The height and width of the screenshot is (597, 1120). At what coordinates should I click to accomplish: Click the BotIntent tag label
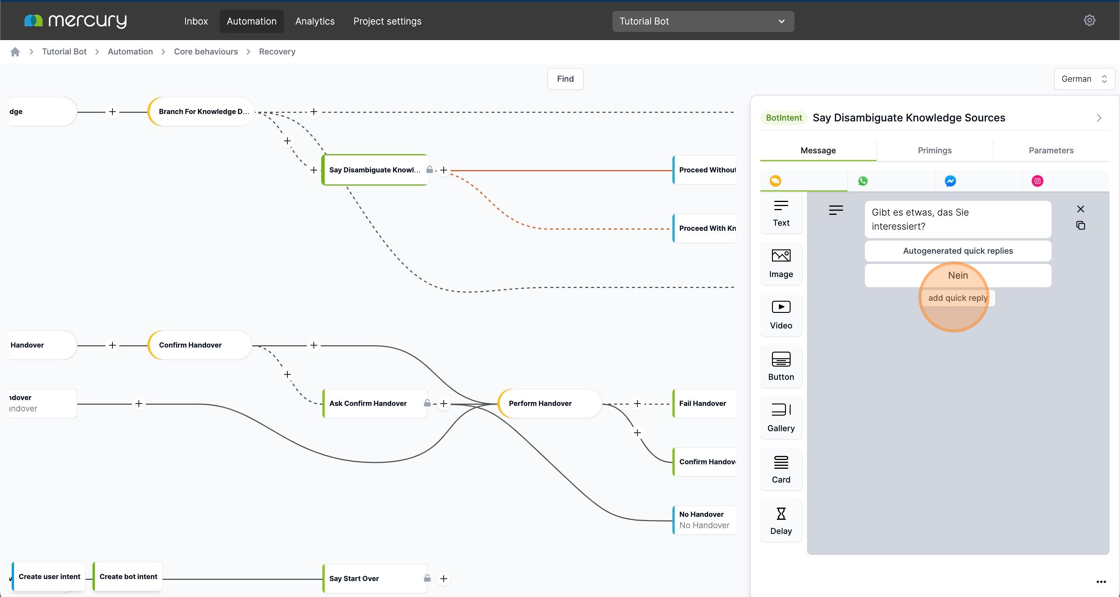click(x=784, y=118)
